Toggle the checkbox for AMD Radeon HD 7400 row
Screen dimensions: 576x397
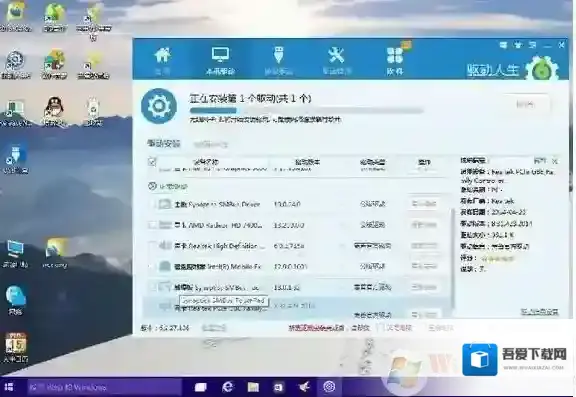tap(152, 225)
